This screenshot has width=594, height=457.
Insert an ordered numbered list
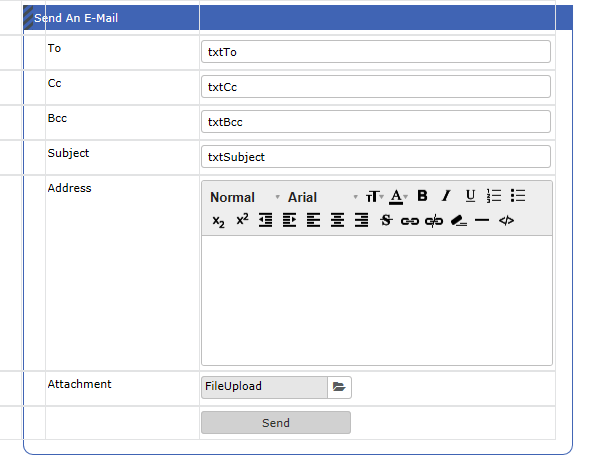point(494,196)
